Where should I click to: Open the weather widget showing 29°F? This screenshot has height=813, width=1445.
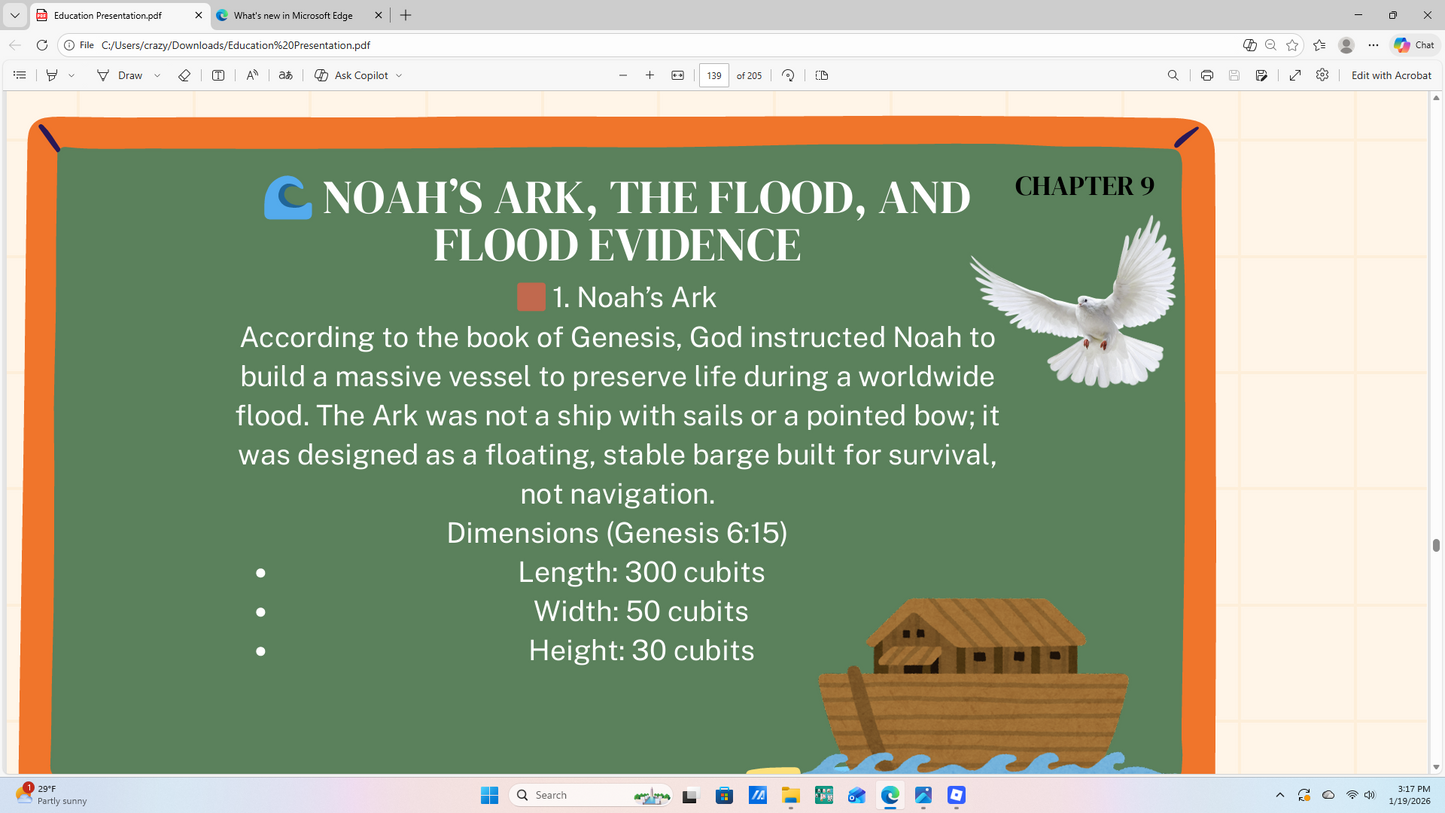coord(52,795)
